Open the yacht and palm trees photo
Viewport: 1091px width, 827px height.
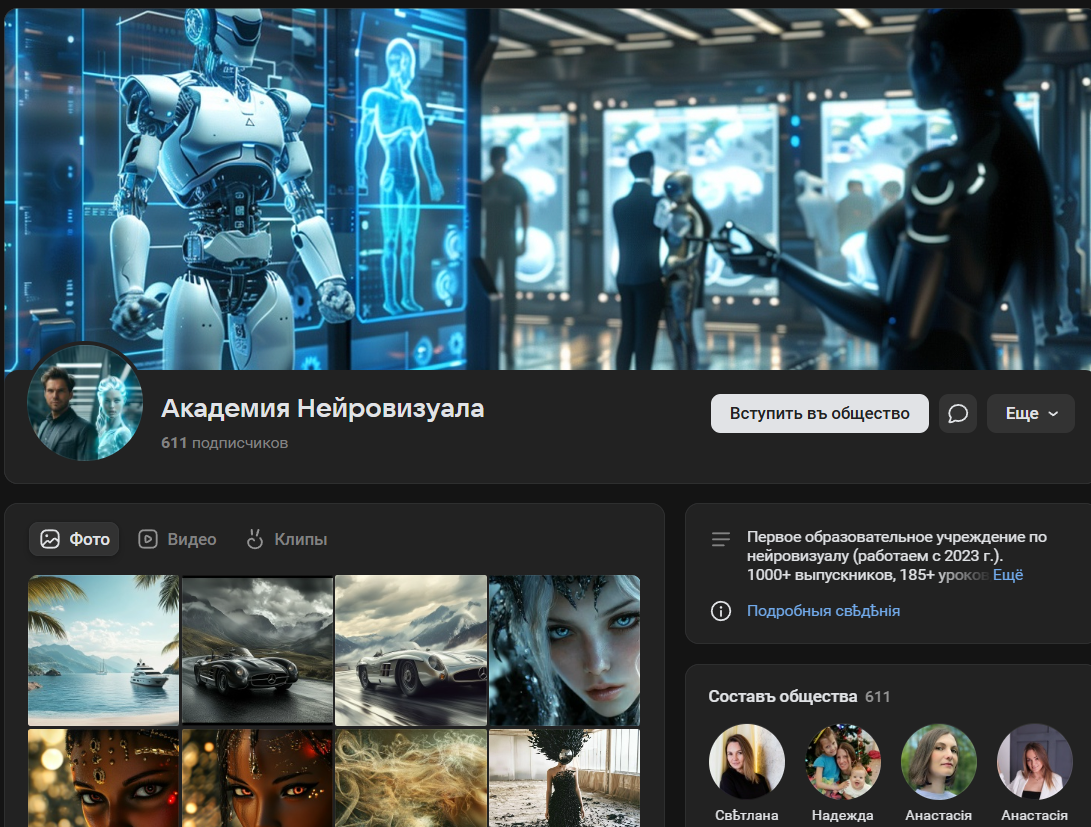[103, 650]
